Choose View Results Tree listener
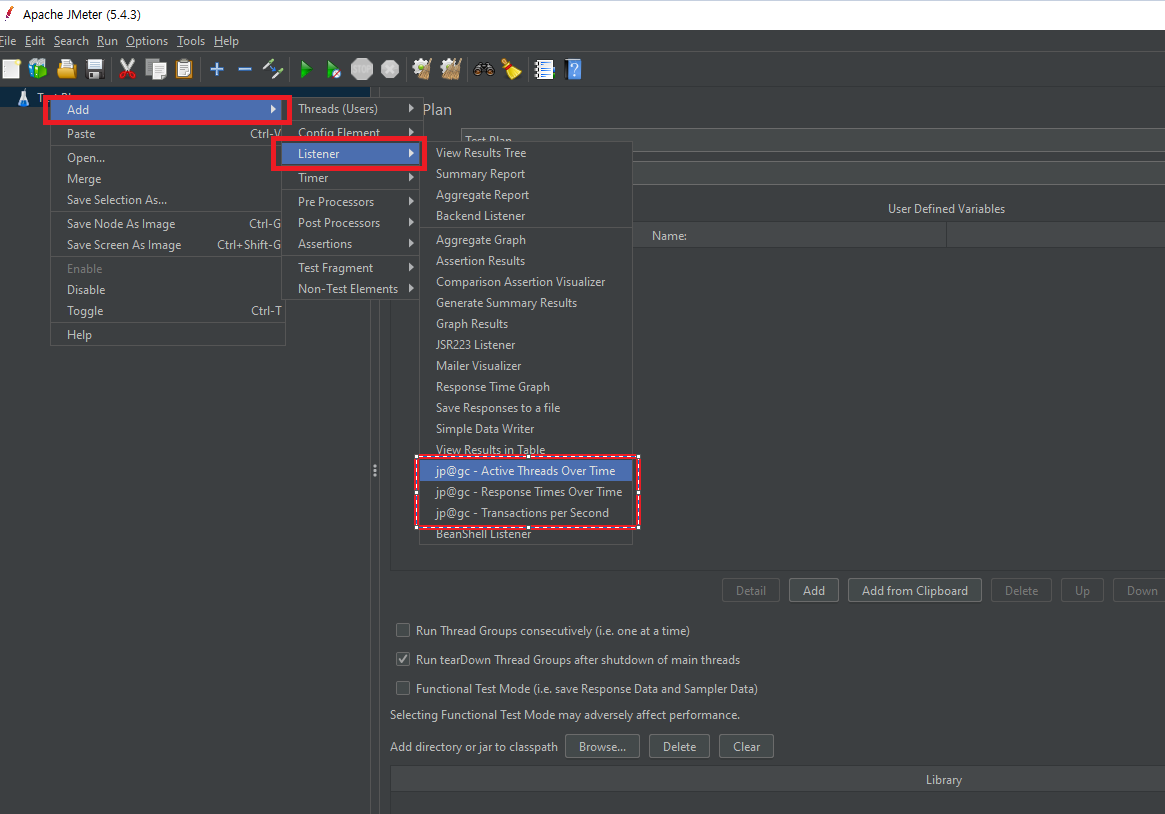This screenshot has height=814, width=1165. (x=526, y=152)
